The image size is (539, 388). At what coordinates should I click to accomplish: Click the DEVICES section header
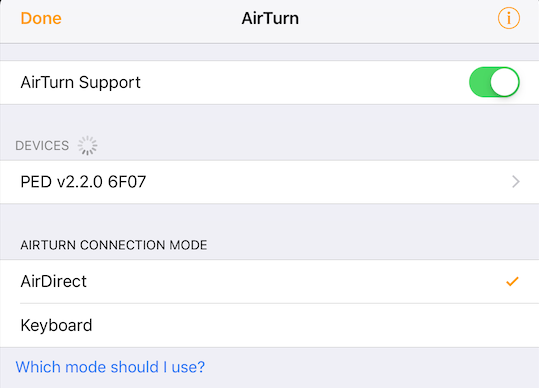point(42,146)
